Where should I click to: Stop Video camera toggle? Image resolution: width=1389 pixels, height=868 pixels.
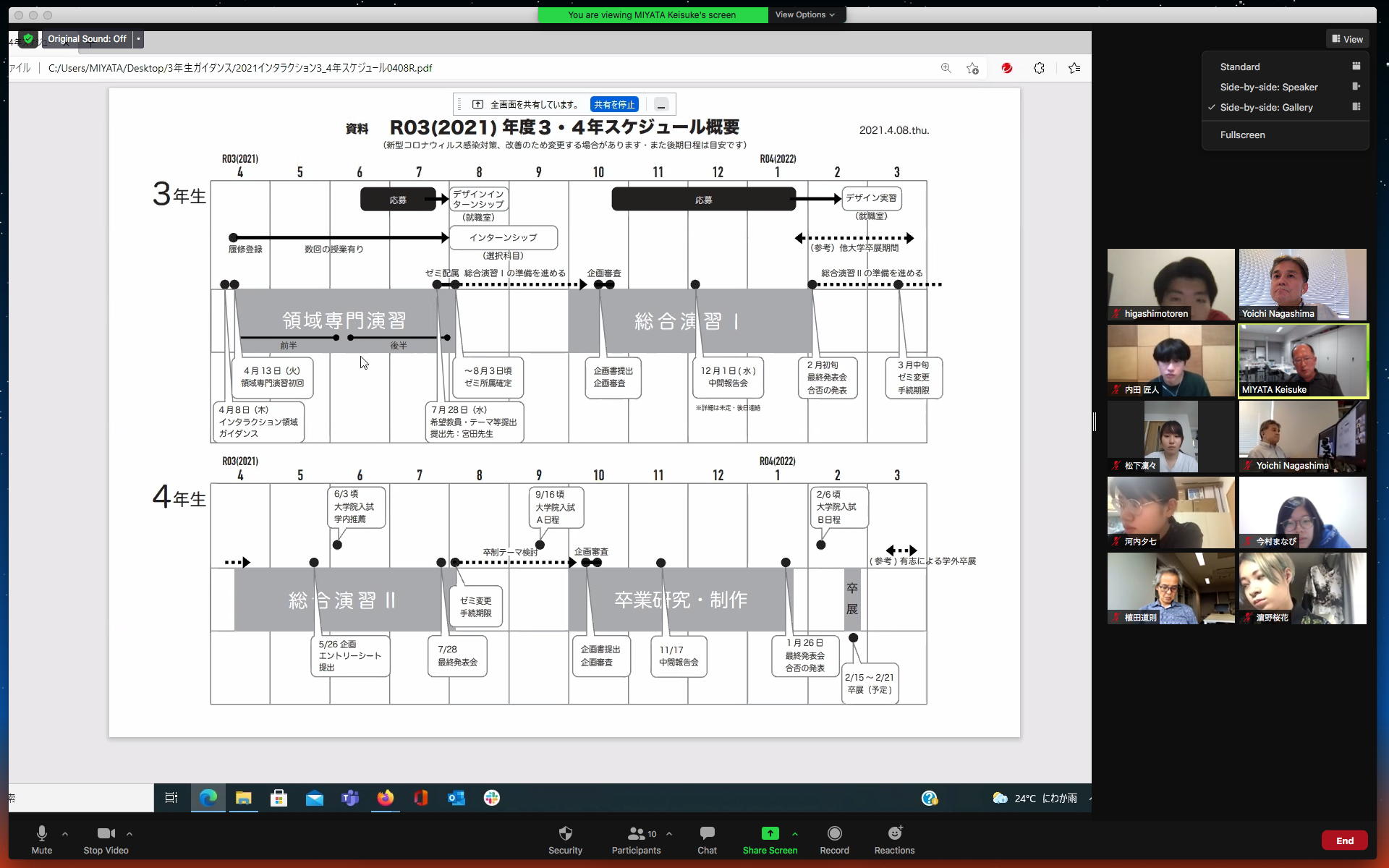tap(106, 840)
